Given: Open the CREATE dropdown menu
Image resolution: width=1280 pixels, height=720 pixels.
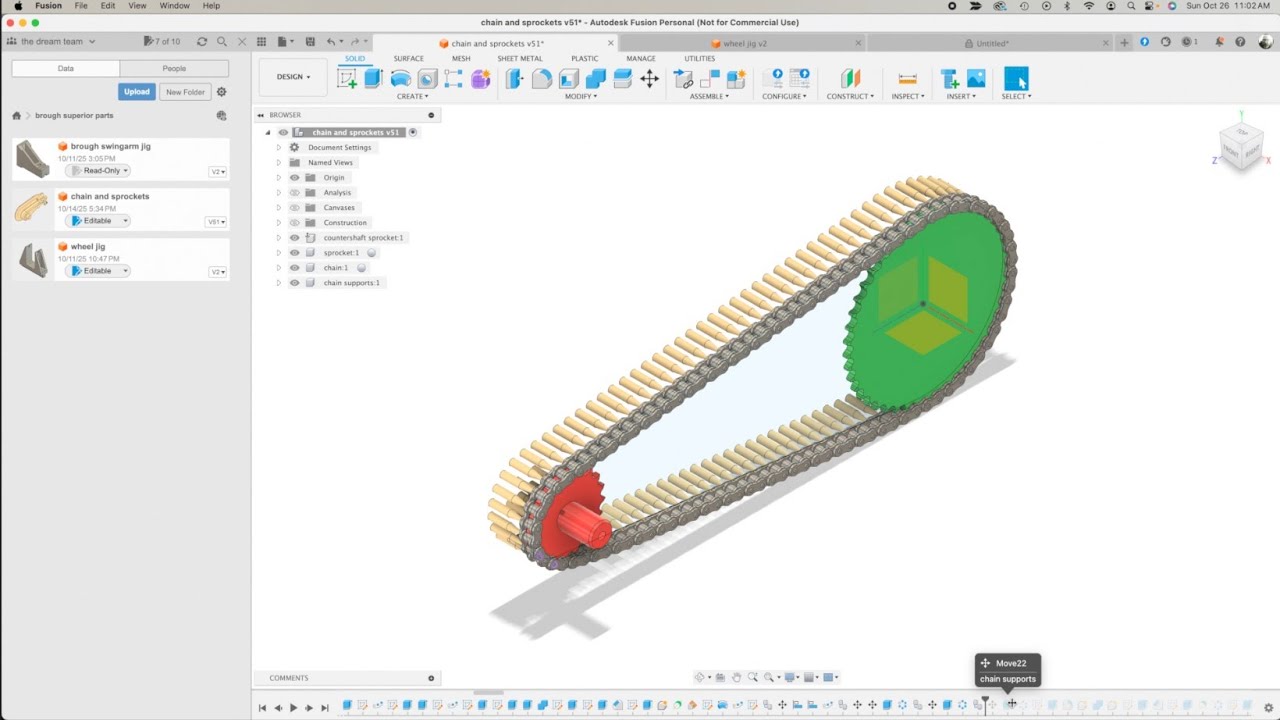Looking at the screenshot, I should click(x=412, y=96).
